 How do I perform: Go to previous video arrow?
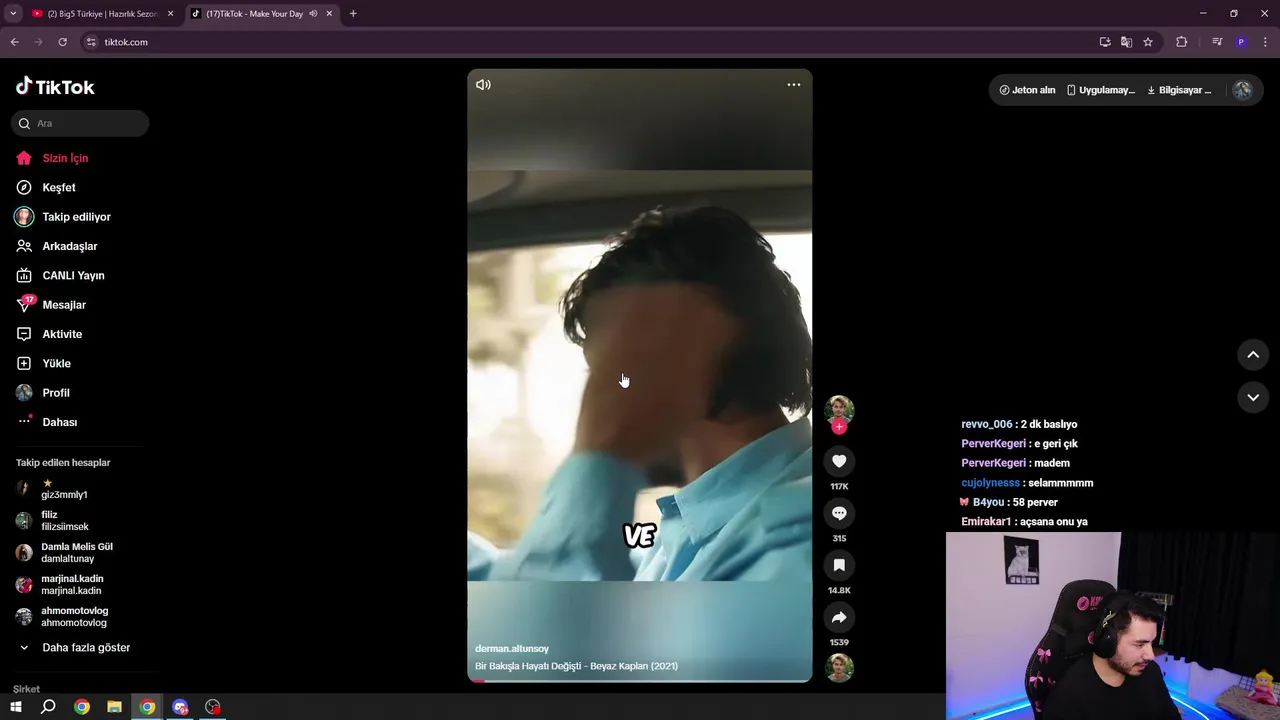coord(1253,355)
